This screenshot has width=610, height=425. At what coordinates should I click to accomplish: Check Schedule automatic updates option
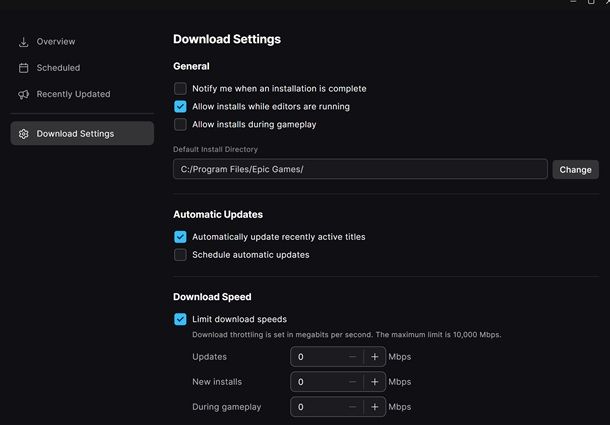[x=180, y=255]
